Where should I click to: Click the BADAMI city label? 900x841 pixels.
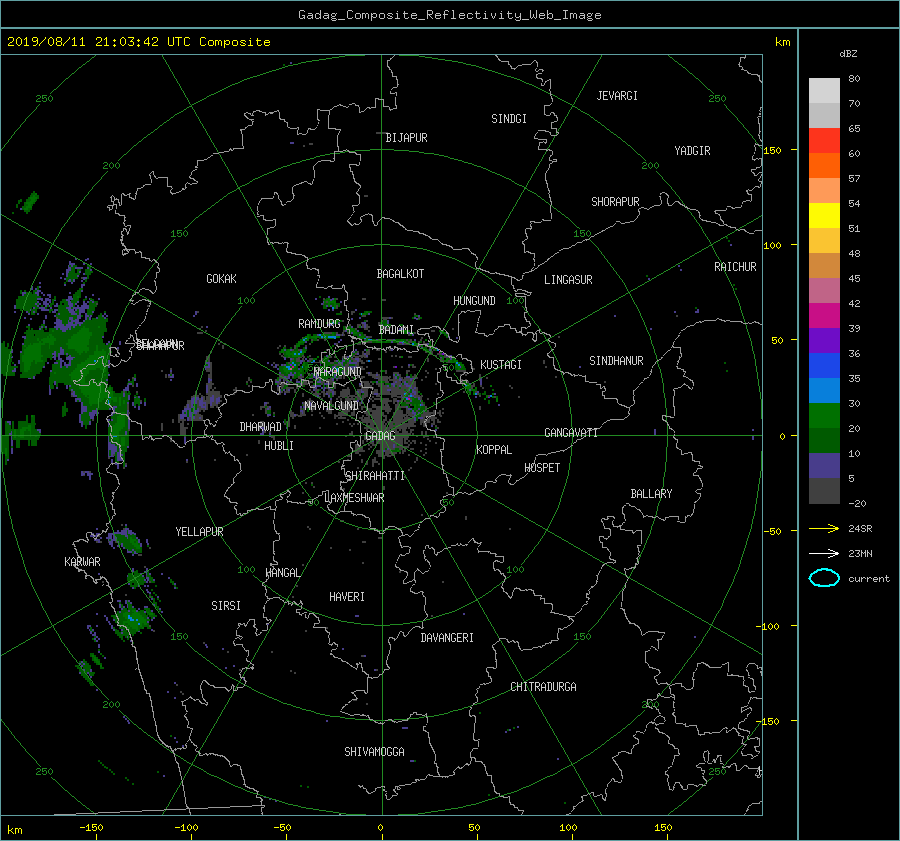pyautogui.click(x=396, y=330)
